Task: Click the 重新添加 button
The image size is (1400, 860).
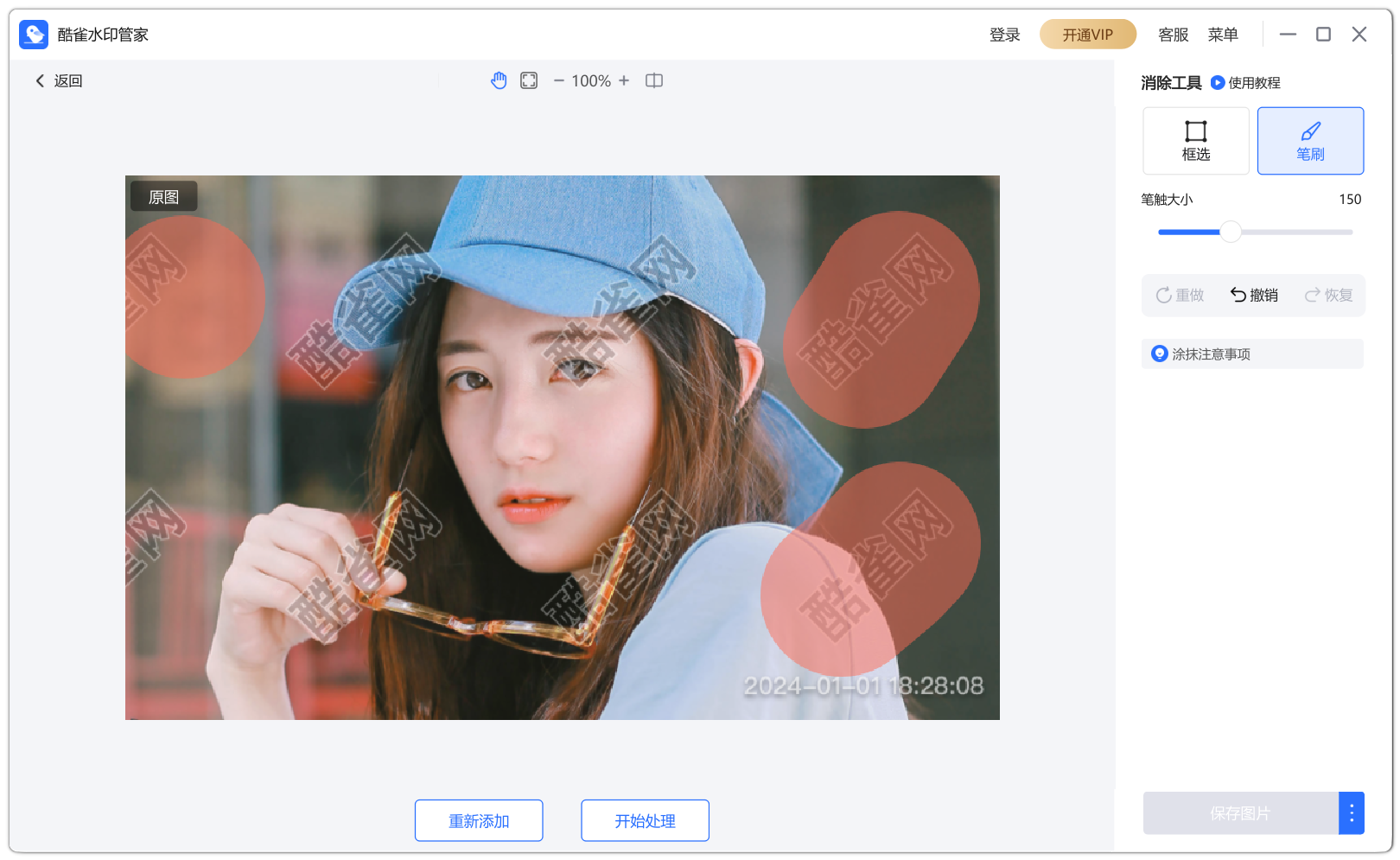Action: point(479,820)
